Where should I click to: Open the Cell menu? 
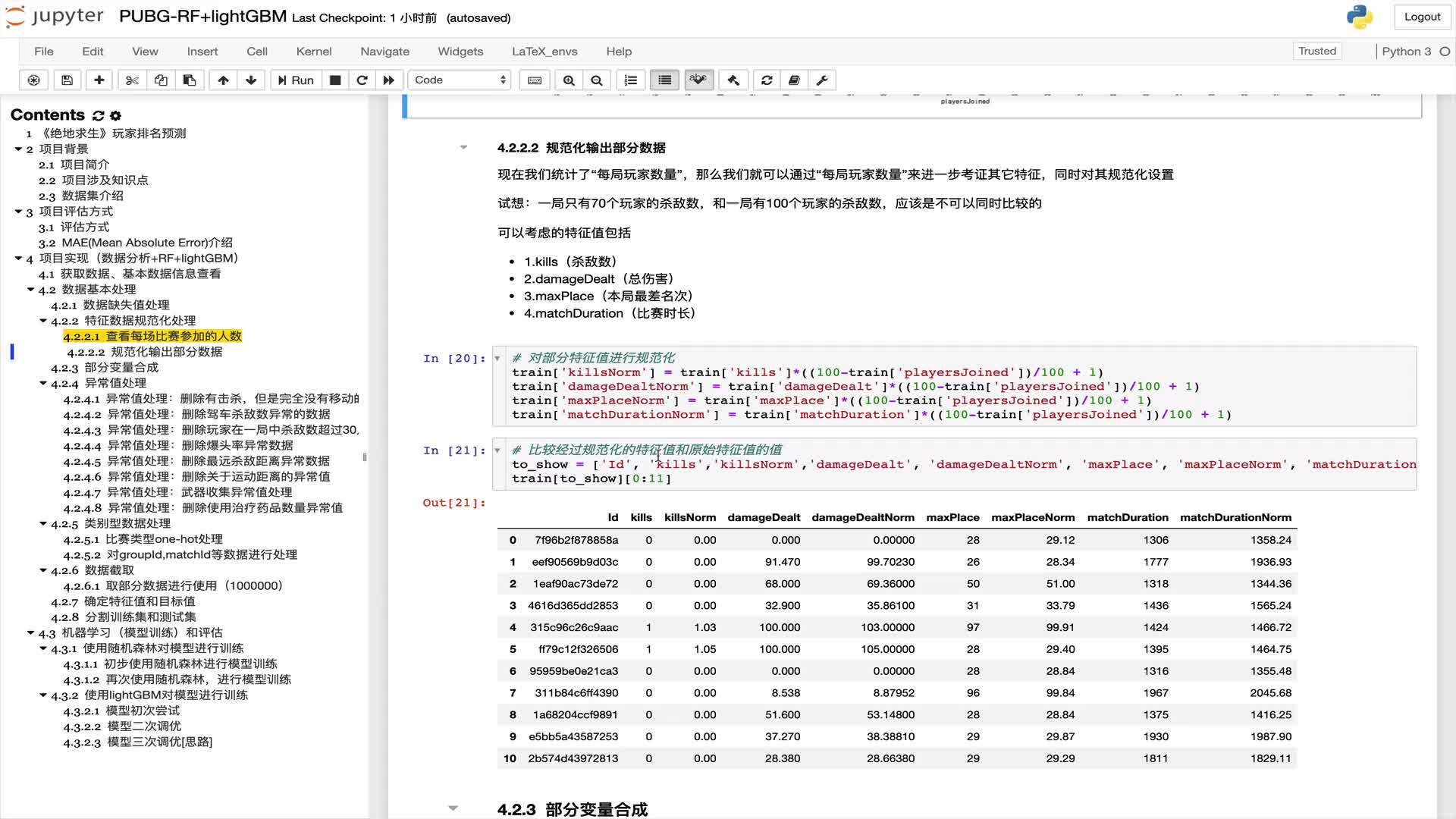[x=257, y=52]
